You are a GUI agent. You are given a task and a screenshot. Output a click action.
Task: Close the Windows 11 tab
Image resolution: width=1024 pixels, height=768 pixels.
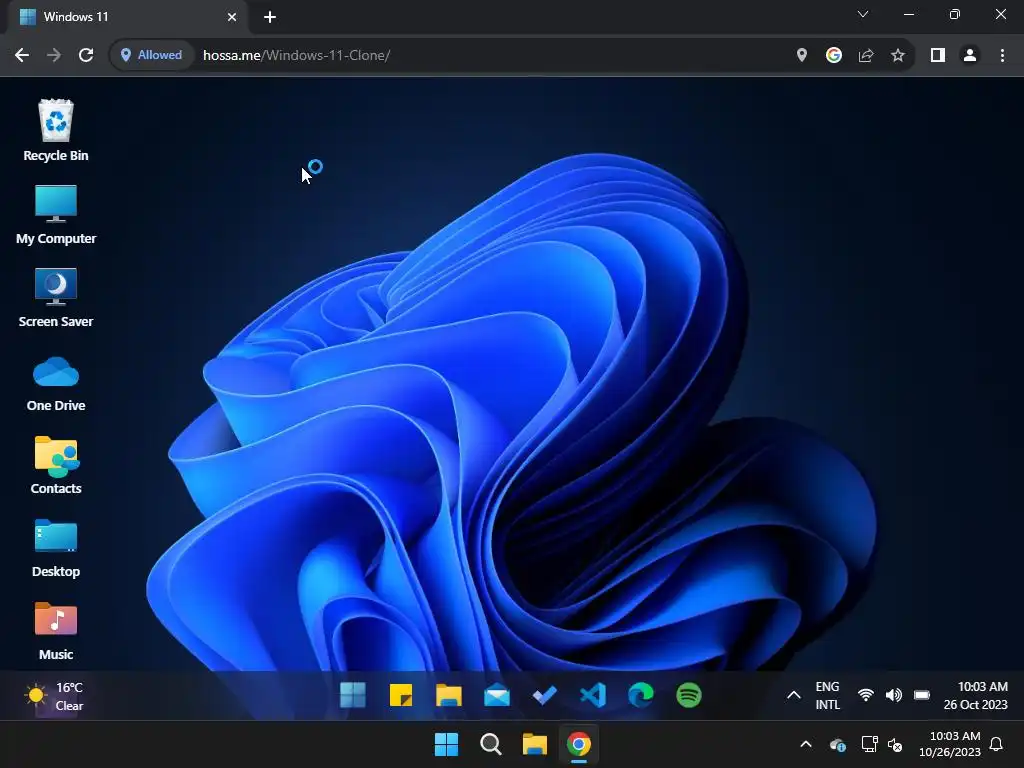232,17
